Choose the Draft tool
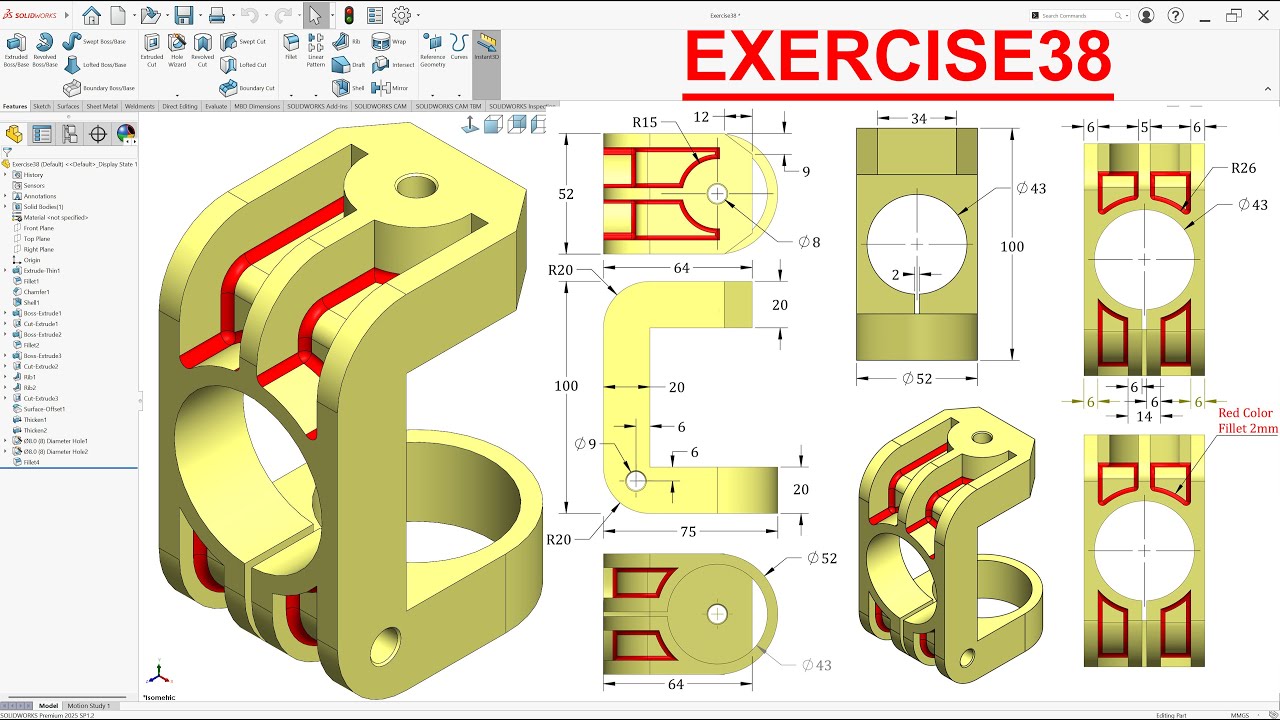Image resolution: width=1280 pixels, height=720 pixels. [x=349, y=65]
